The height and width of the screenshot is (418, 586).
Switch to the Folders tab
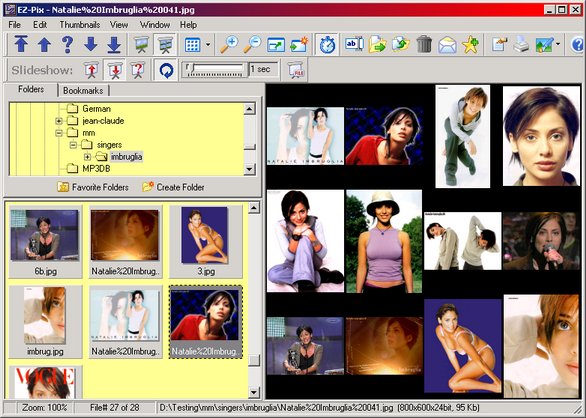pos(31,89)
